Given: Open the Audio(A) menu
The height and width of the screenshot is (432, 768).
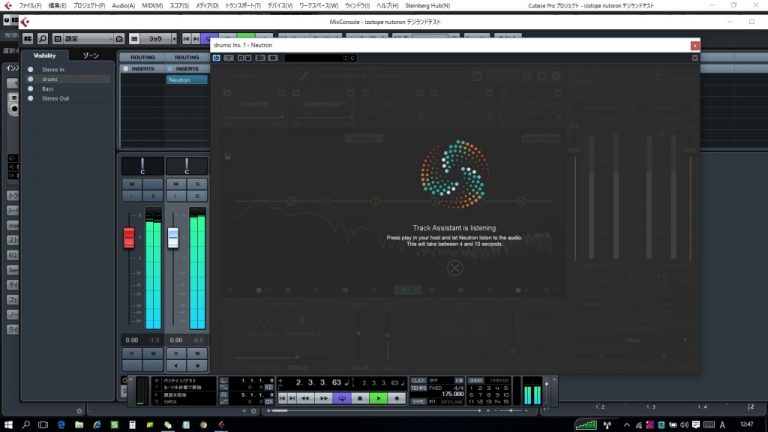Looking at the screenshot, I should tap(123, 5).
